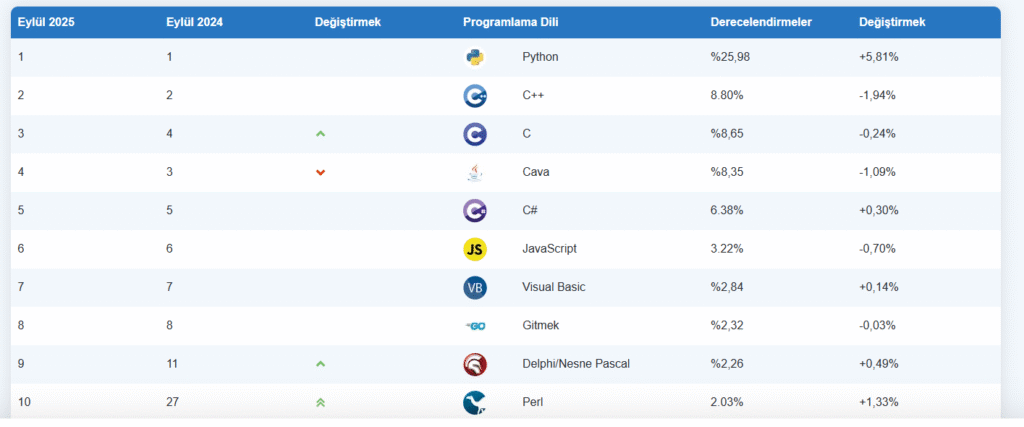Click the Java coffee cup icon
The height and width of the screenshot is (427, 1024).
coord(475,172)
